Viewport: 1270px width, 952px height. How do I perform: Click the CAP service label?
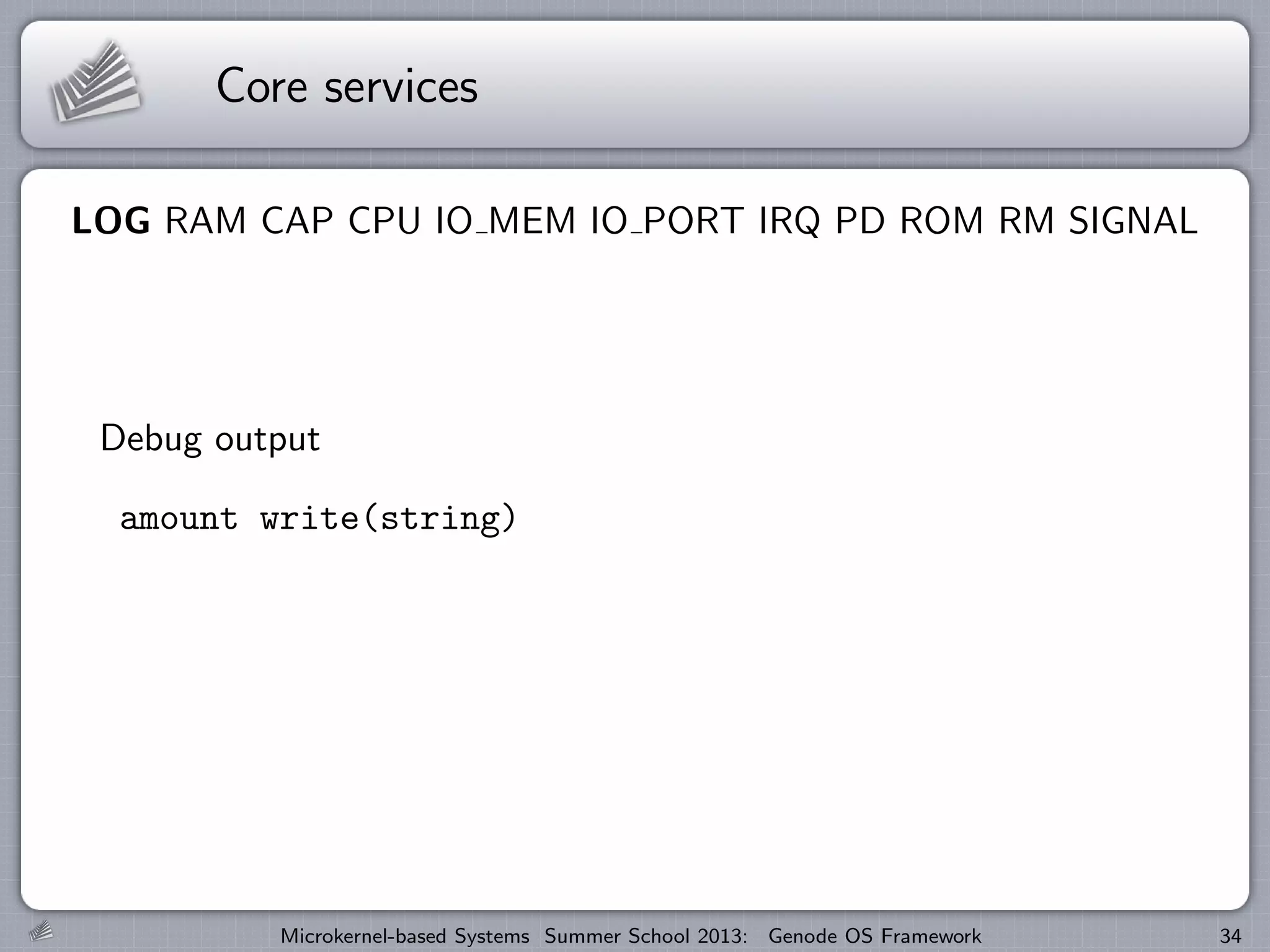tap(297, 221)
